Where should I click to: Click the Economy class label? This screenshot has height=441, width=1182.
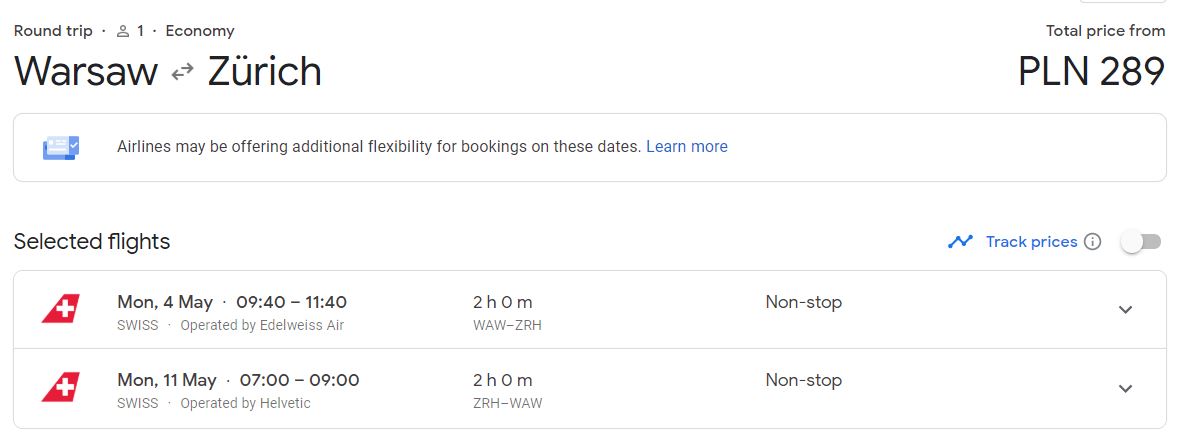click(200, 32)
